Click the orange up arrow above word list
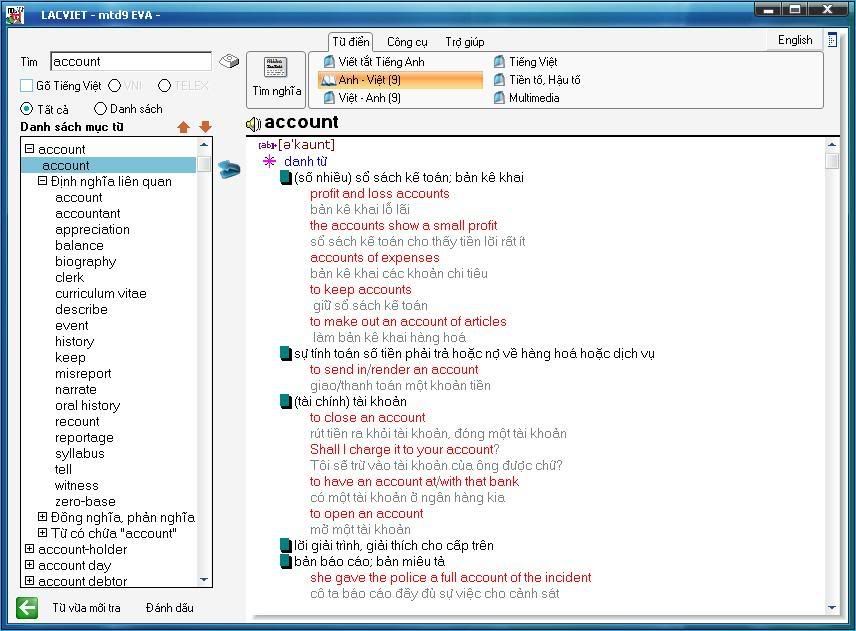856x631 pixels. click(x=183, y=127)
